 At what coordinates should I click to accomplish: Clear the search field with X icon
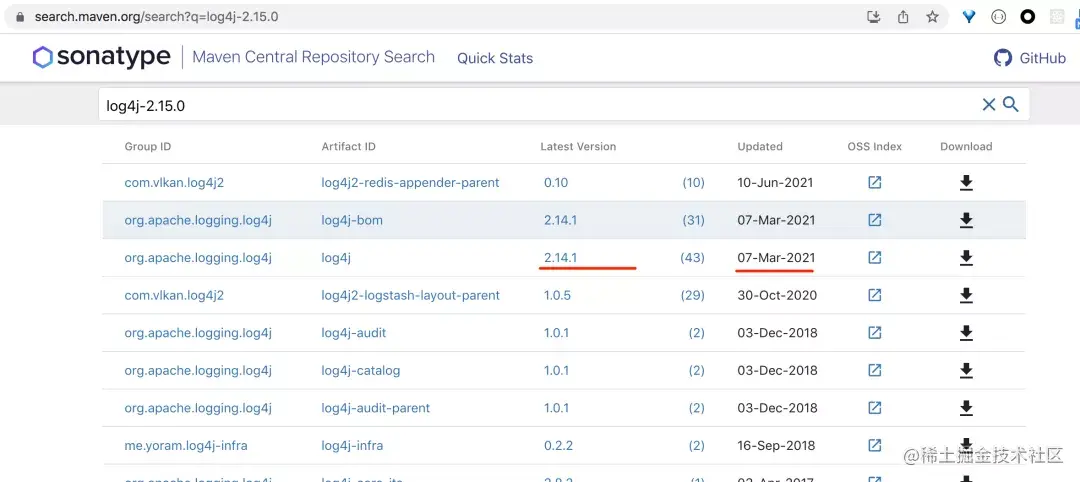pos(988,105)
